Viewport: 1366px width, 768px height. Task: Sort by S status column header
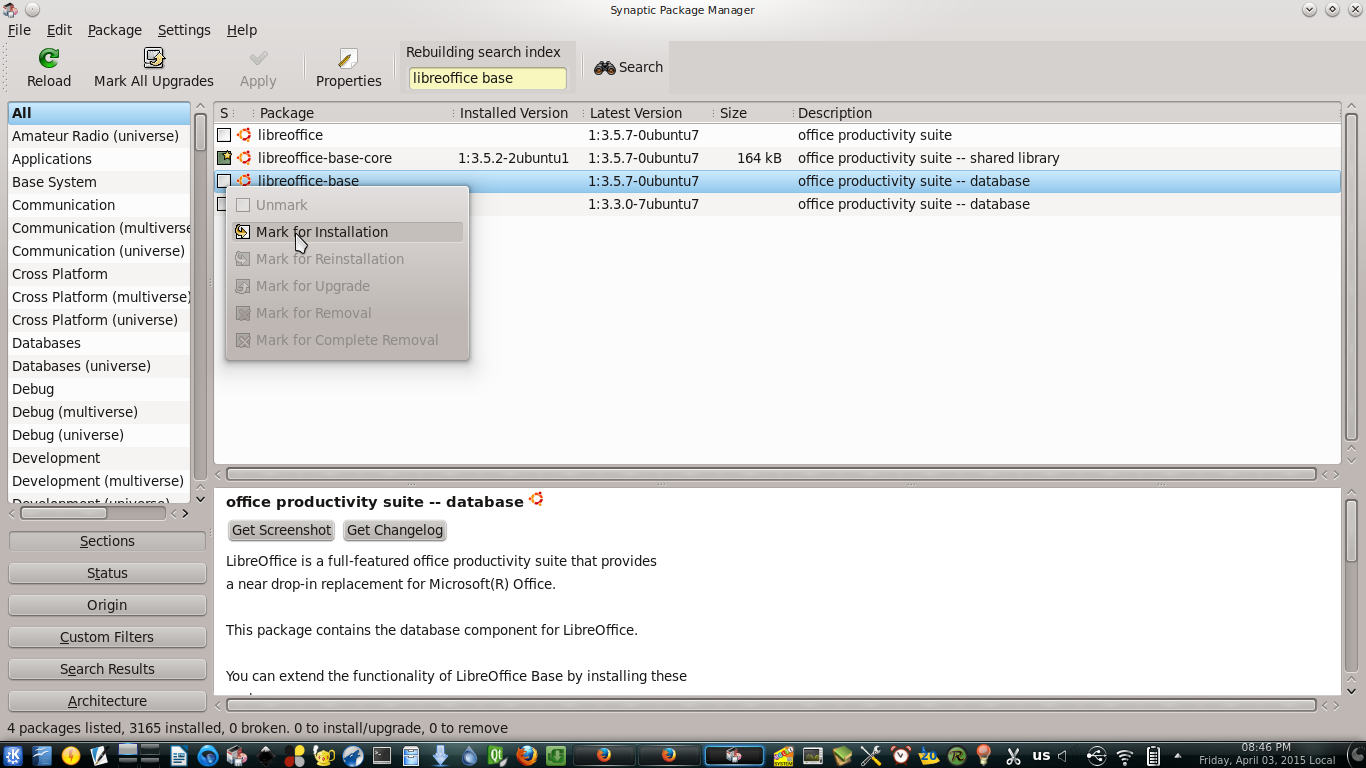tap(224, 113)
